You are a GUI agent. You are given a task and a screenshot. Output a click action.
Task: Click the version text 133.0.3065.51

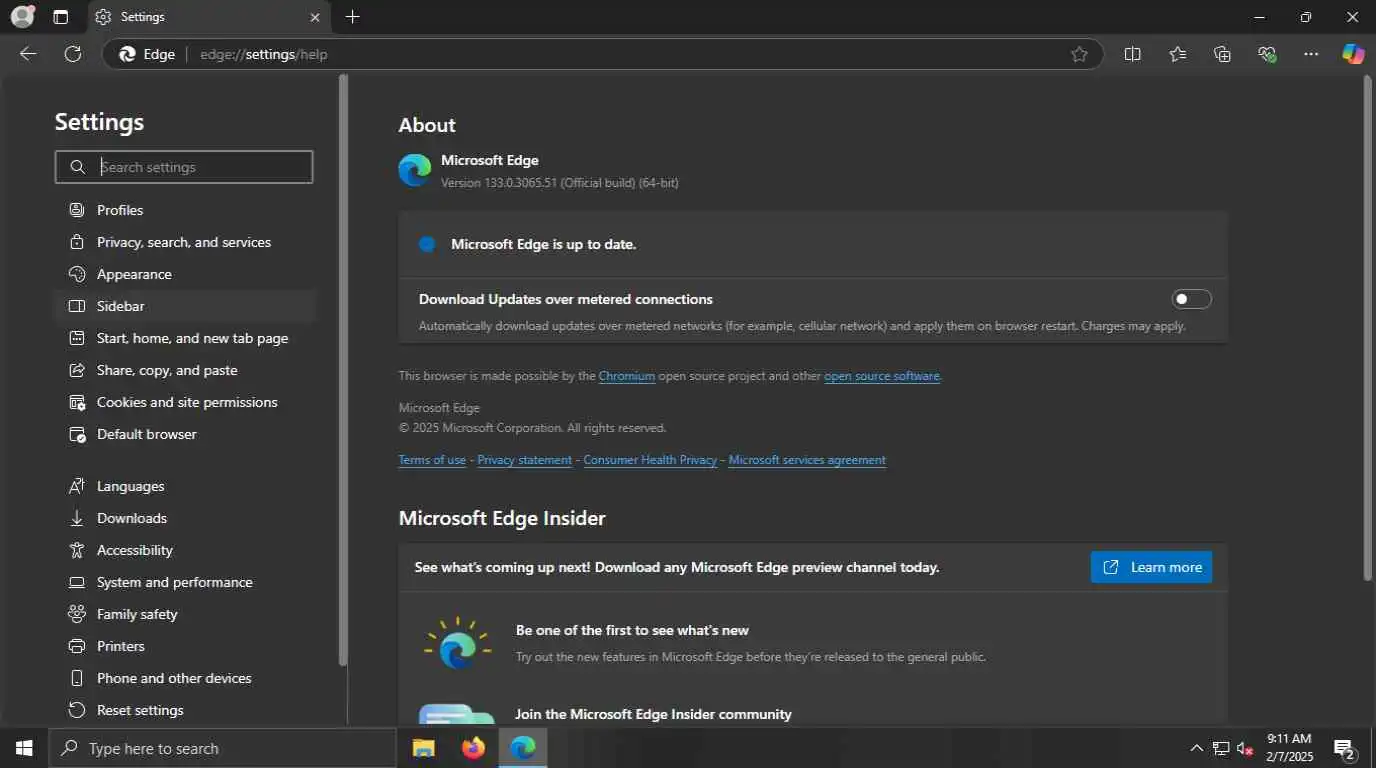(560, 183)
